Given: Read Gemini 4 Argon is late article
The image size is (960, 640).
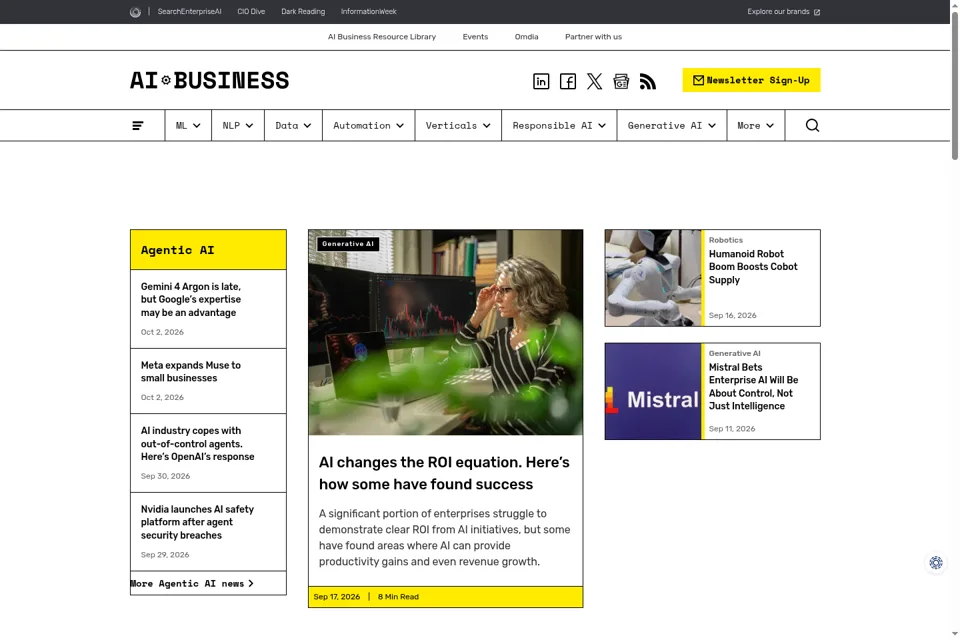Looking at the screenshot, I should (x=190, y=299).
